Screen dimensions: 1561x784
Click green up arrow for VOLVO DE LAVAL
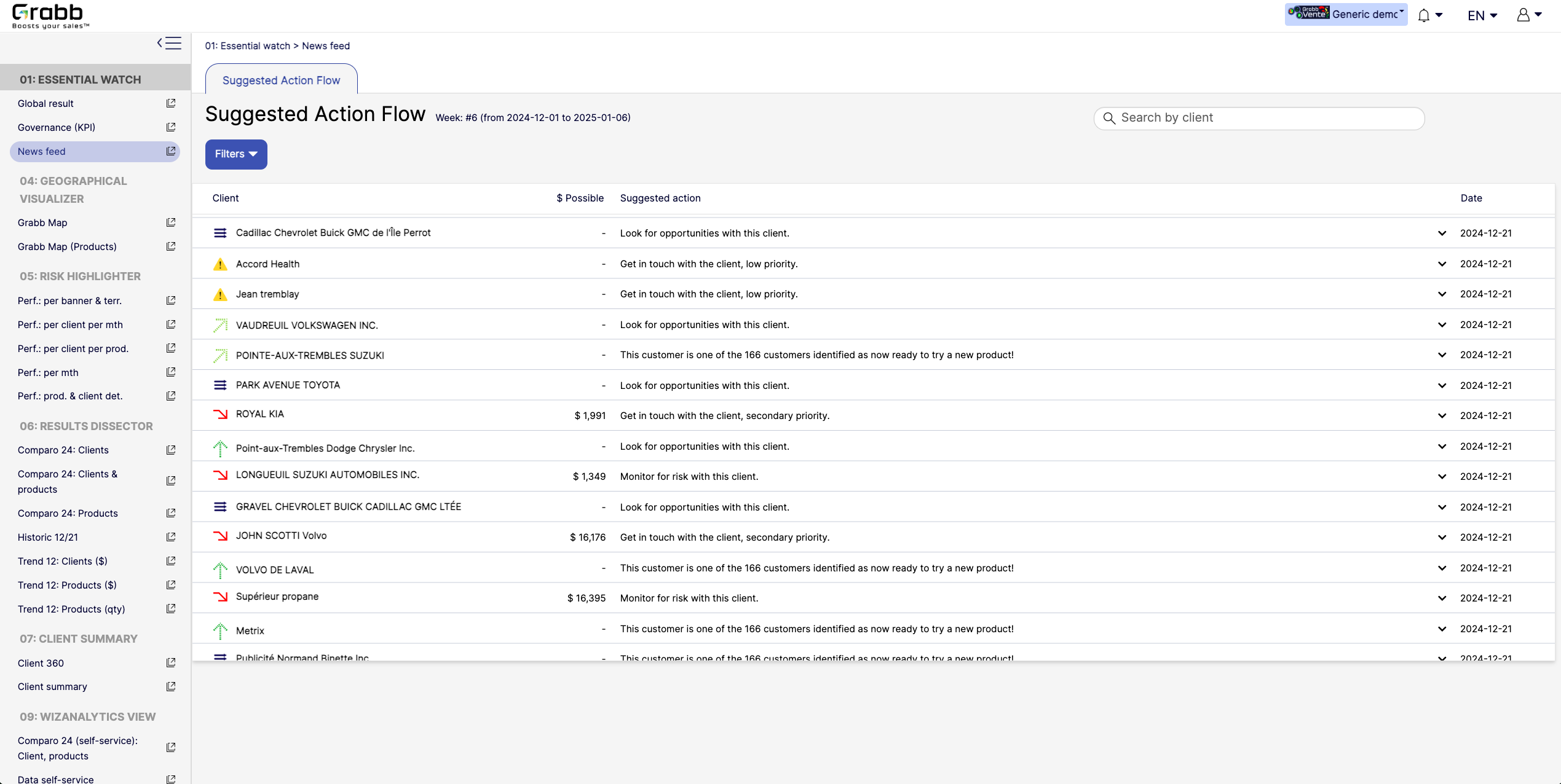pyautogui.click(x=220, y=570)
